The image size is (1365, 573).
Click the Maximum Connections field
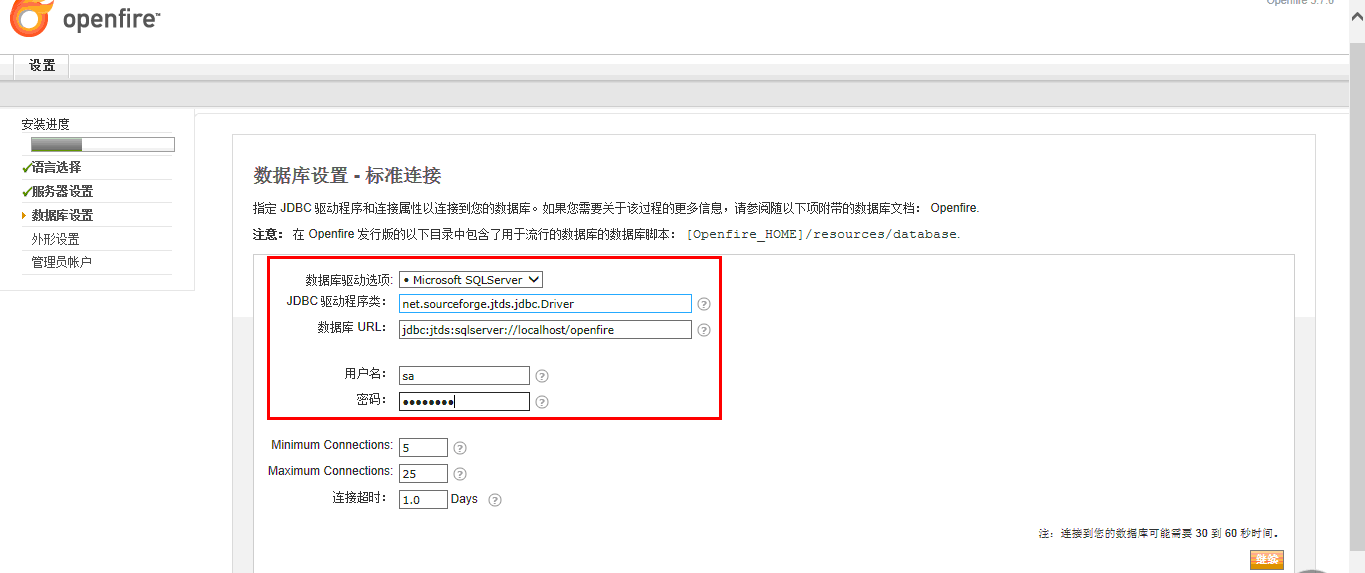click(x=423, y=474)
